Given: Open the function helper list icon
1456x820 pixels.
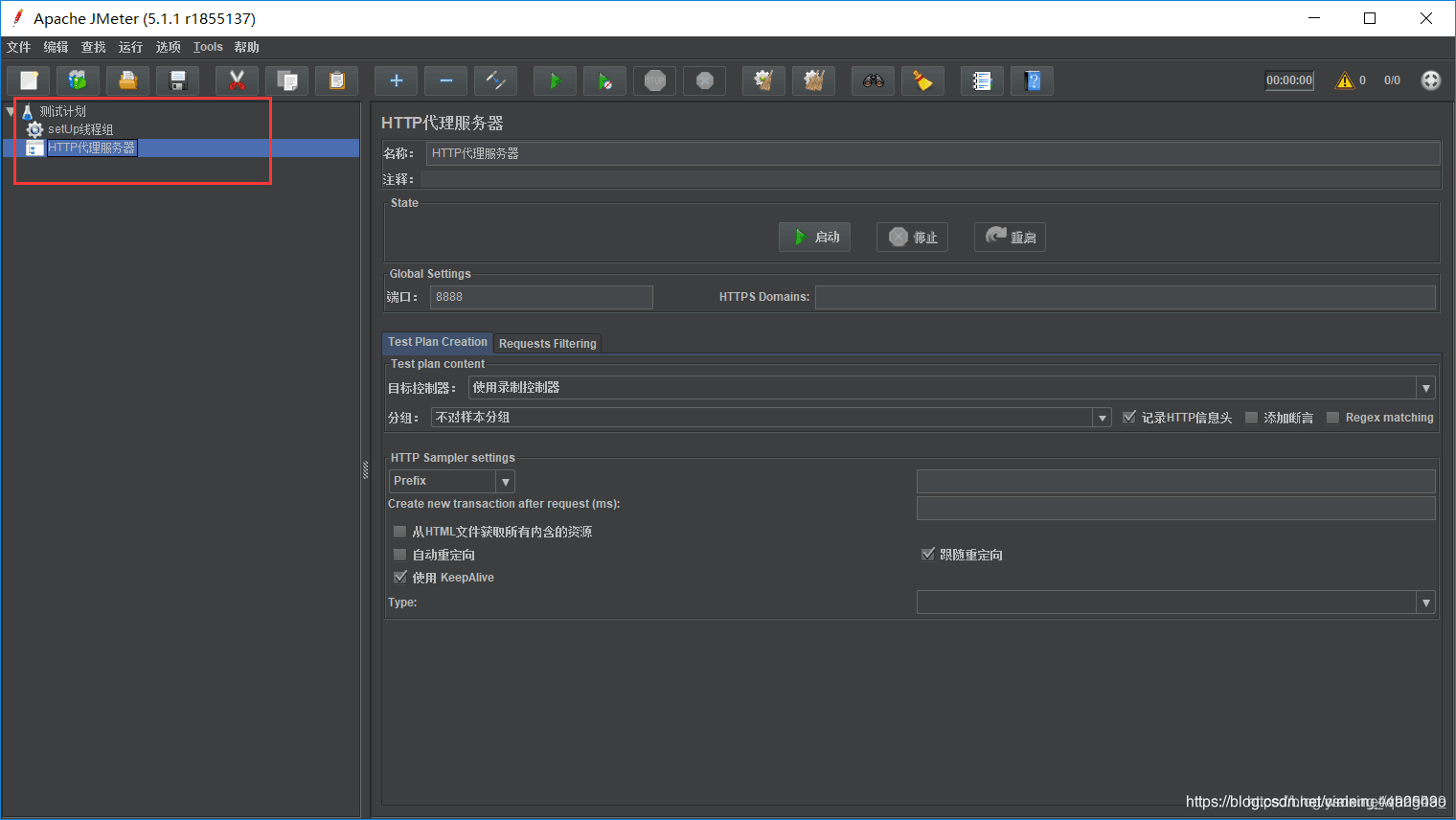Looking at the screenshot, I should 982,80.
